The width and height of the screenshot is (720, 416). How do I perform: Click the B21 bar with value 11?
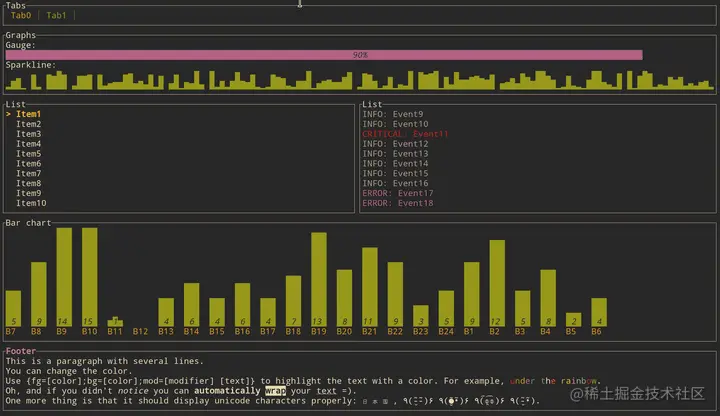[x=370, y=287]
